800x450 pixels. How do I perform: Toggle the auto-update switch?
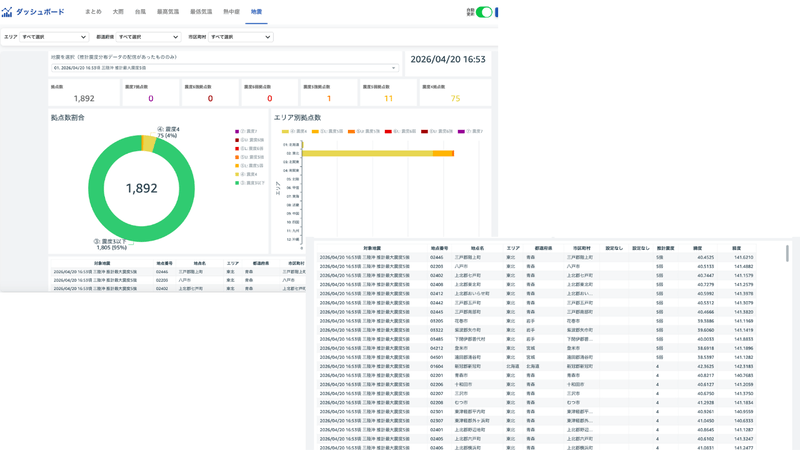pyautogui.click(x=484, y=12)
